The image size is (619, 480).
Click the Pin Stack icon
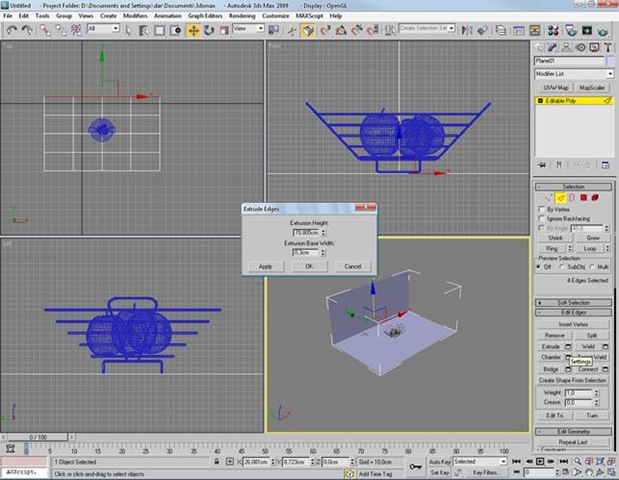541,164
